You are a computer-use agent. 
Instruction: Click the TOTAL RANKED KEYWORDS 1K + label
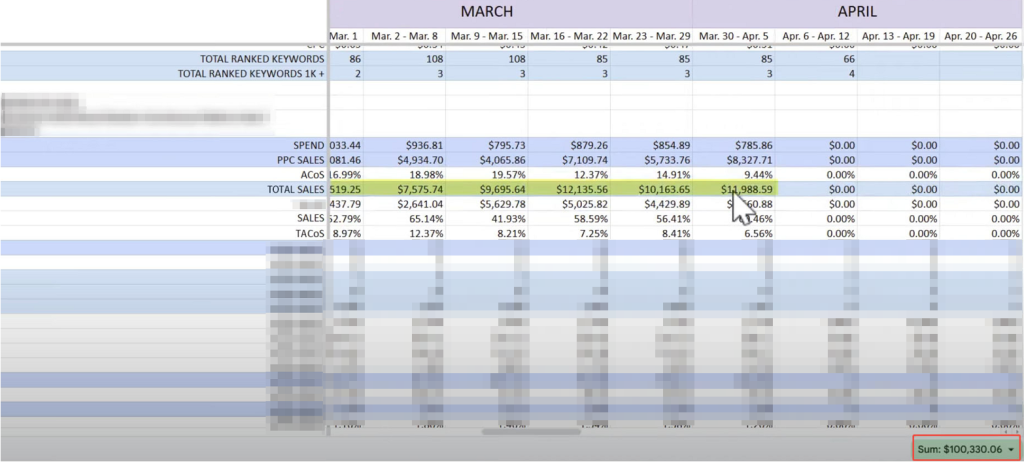pos(250,74)
